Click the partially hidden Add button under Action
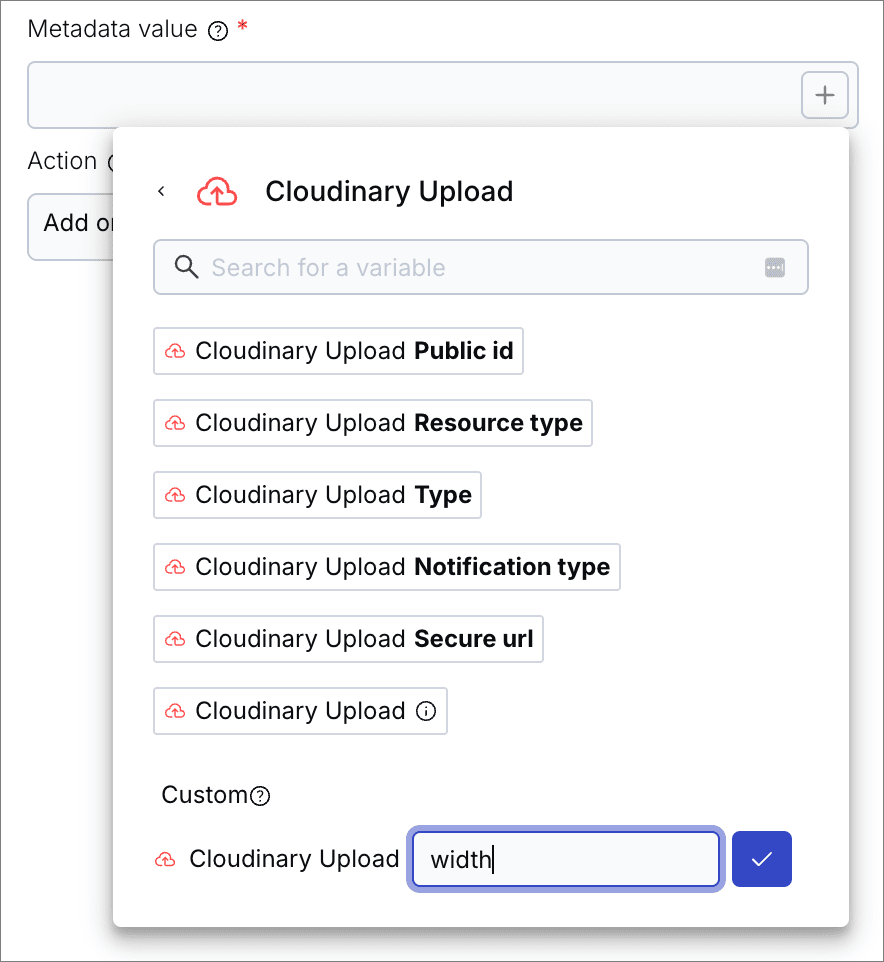This screenshot has width=884, height=962. (71, 226)
